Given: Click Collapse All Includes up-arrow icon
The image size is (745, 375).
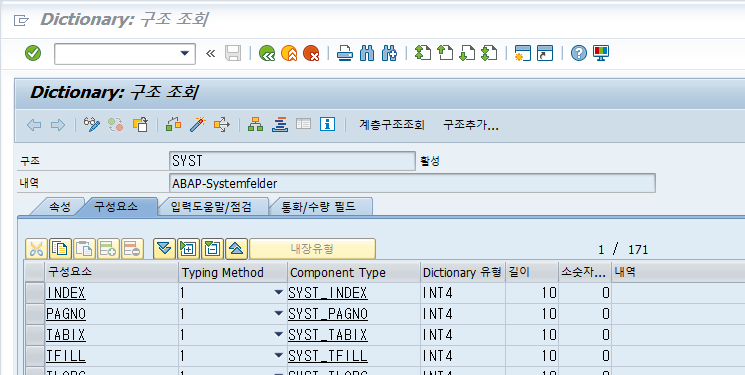Looking at the screenshot, I should click(237, 249).
